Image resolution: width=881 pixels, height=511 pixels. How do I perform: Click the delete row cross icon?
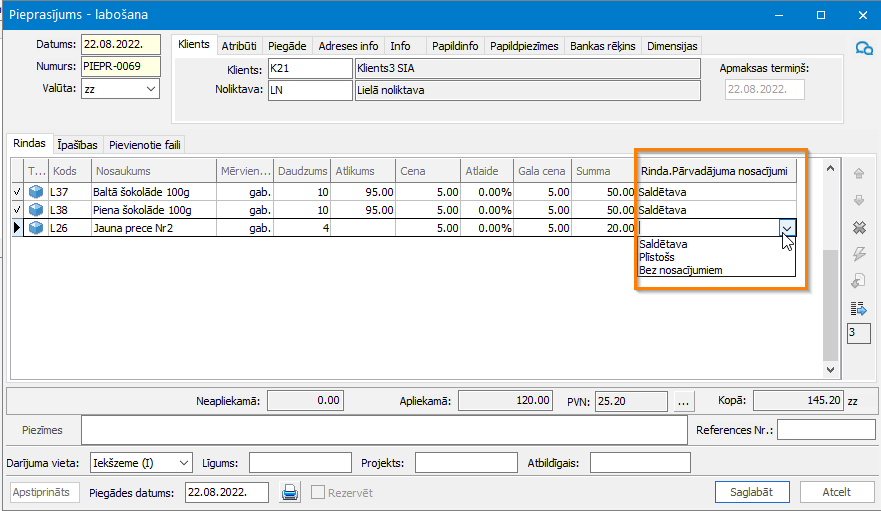857,227
